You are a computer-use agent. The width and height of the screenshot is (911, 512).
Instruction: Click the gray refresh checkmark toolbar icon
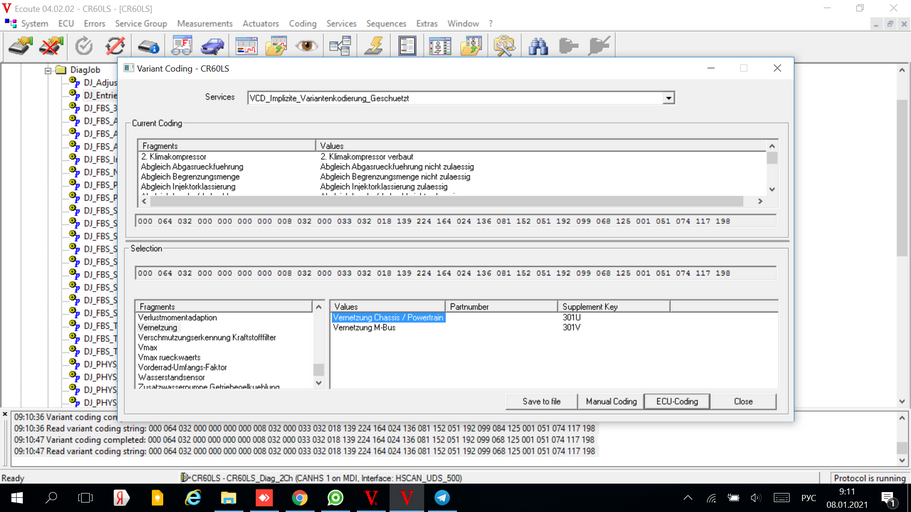(84, 46)
